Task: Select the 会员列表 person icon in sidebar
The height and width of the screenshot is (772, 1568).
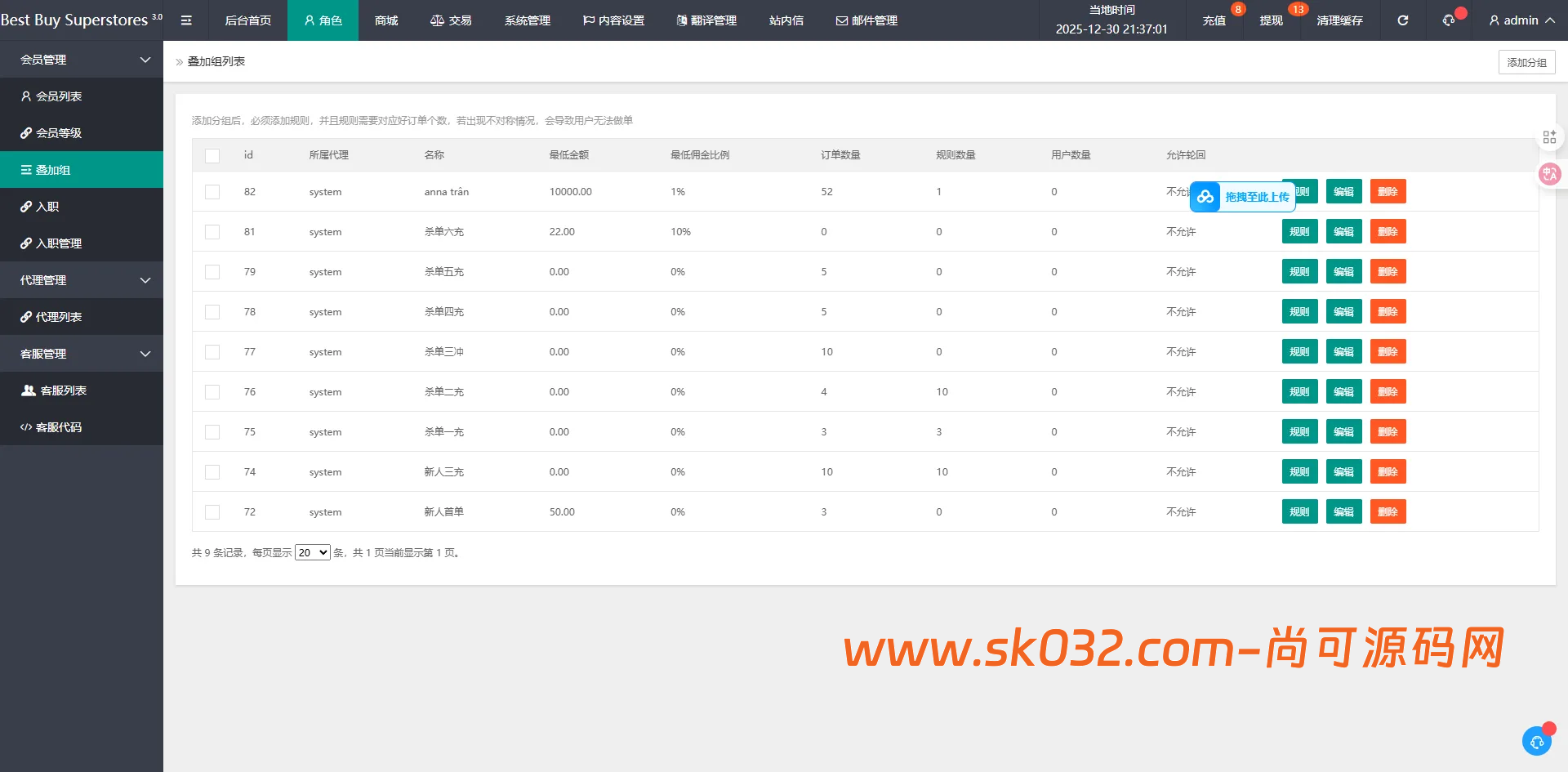Action: pos(27,96)
